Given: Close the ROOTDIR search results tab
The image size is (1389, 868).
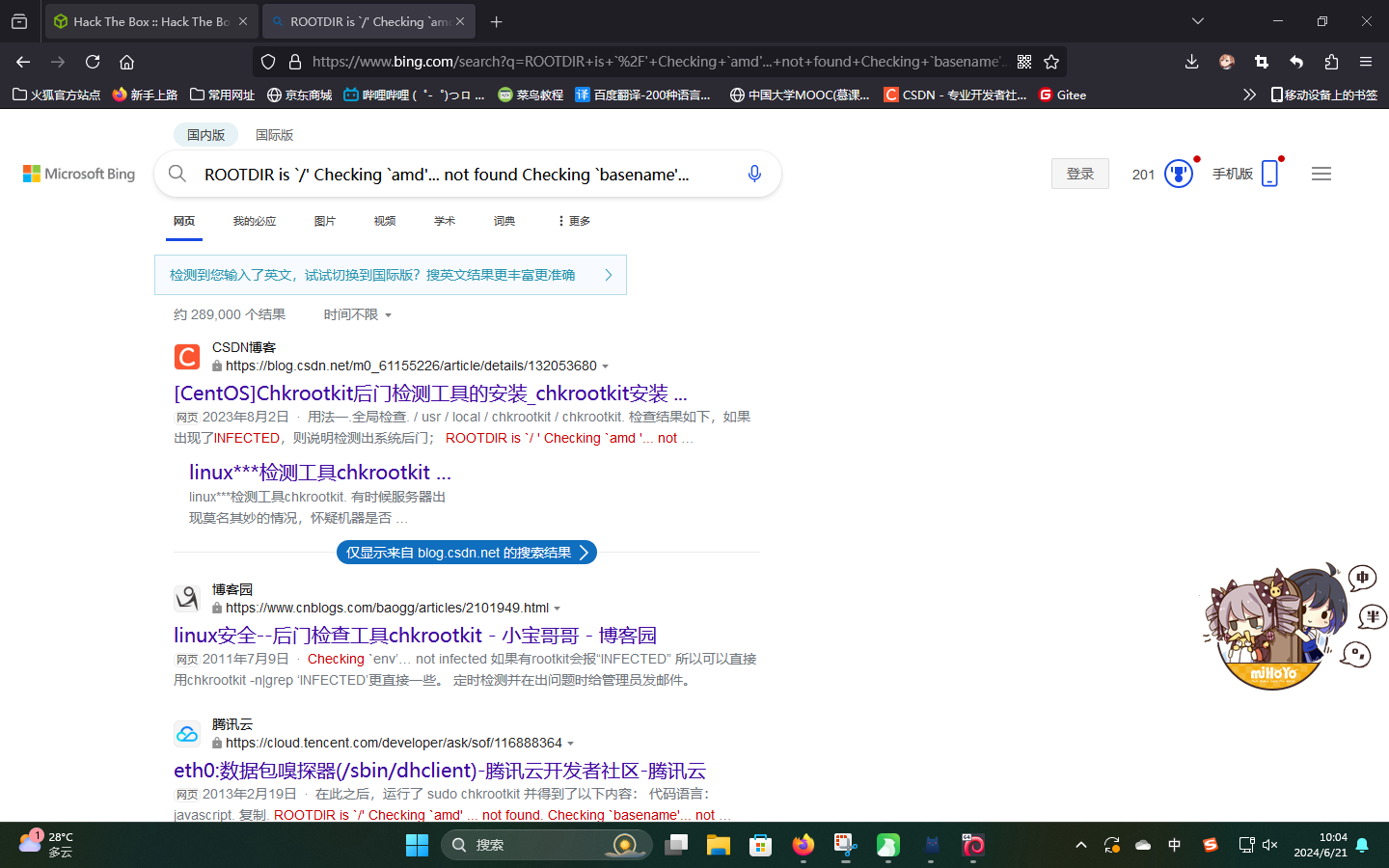Looking at the screenshot, I should tap(460, 21).
